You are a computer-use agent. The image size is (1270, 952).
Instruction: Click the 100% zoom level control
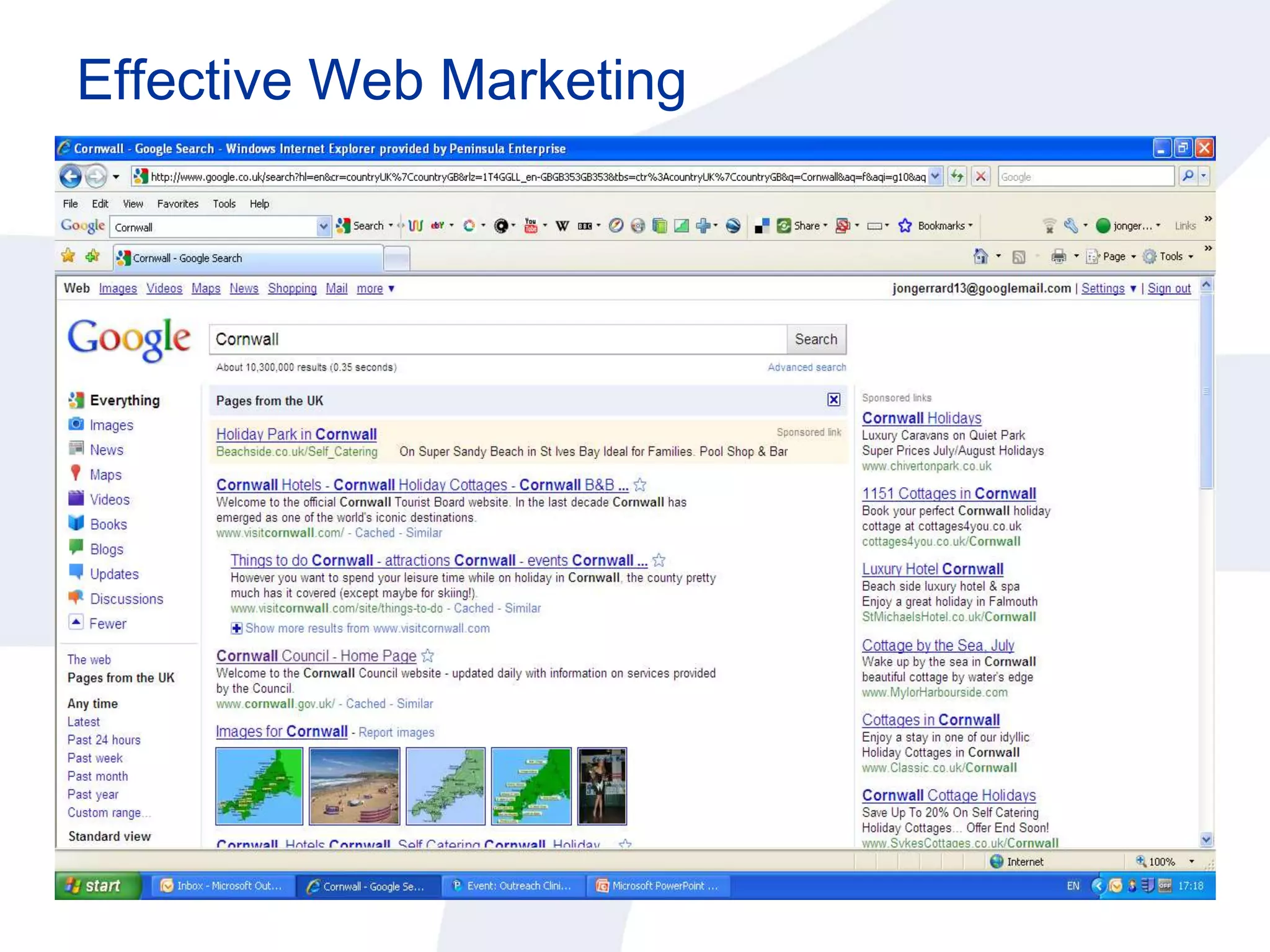pos(1165,862)
